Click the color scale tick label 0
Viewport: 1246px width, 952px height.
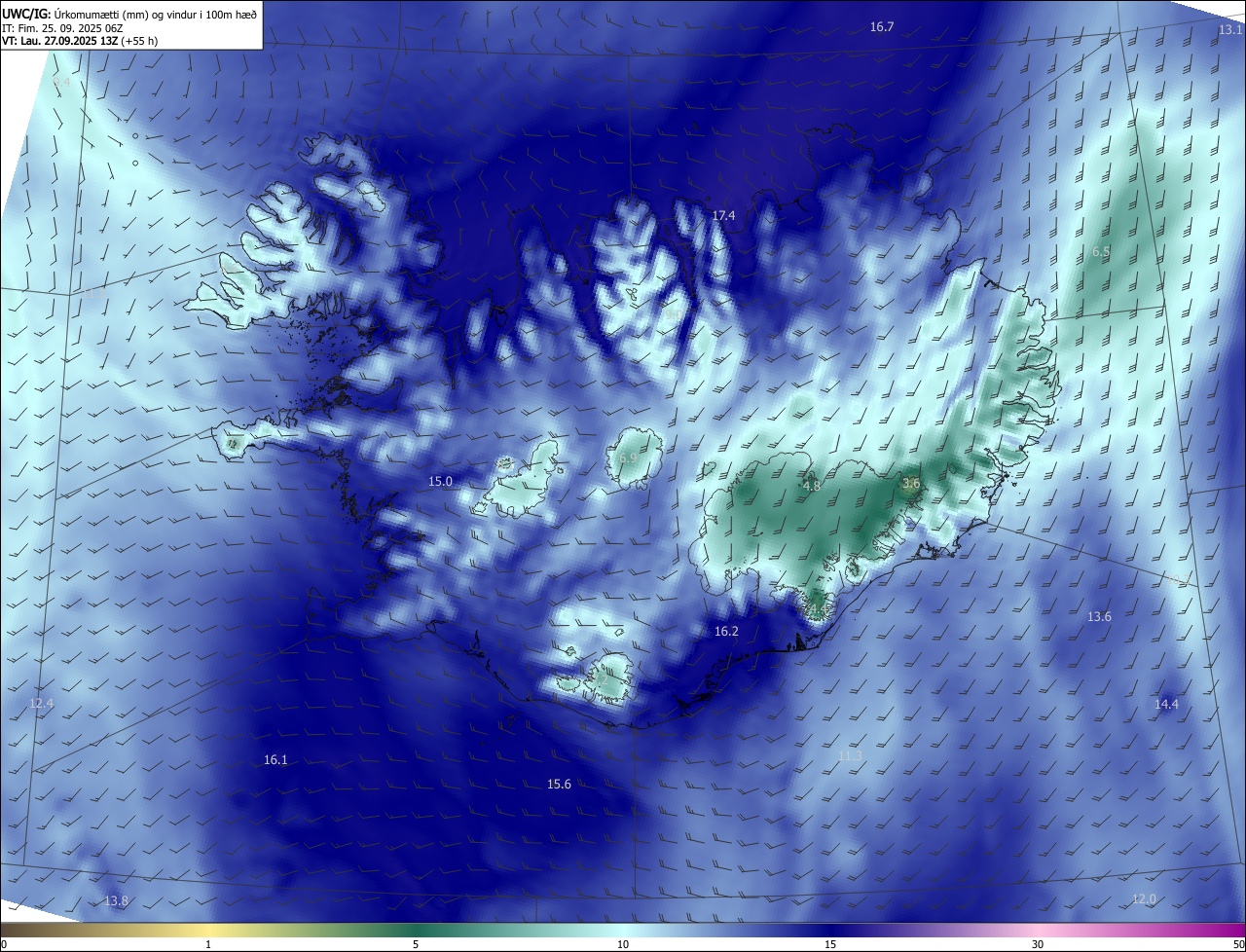point(4,945)
